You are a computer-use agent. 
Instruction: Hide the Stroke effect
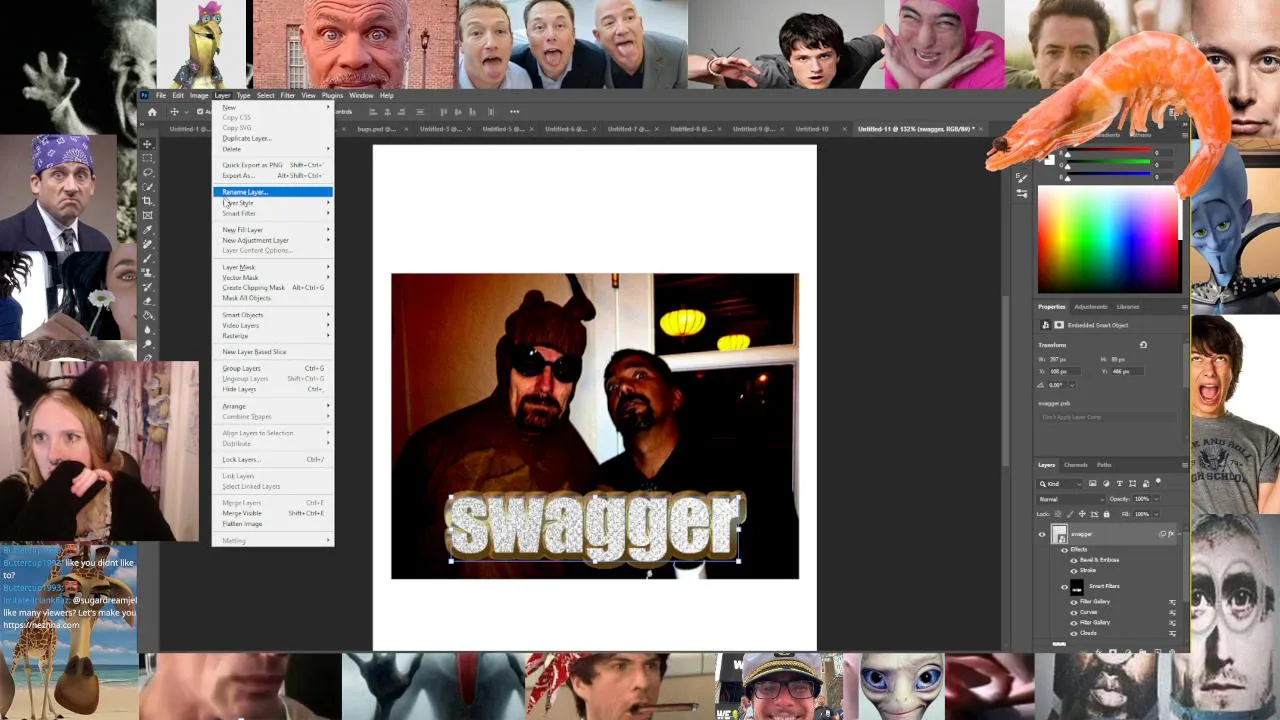[1074, 571]
